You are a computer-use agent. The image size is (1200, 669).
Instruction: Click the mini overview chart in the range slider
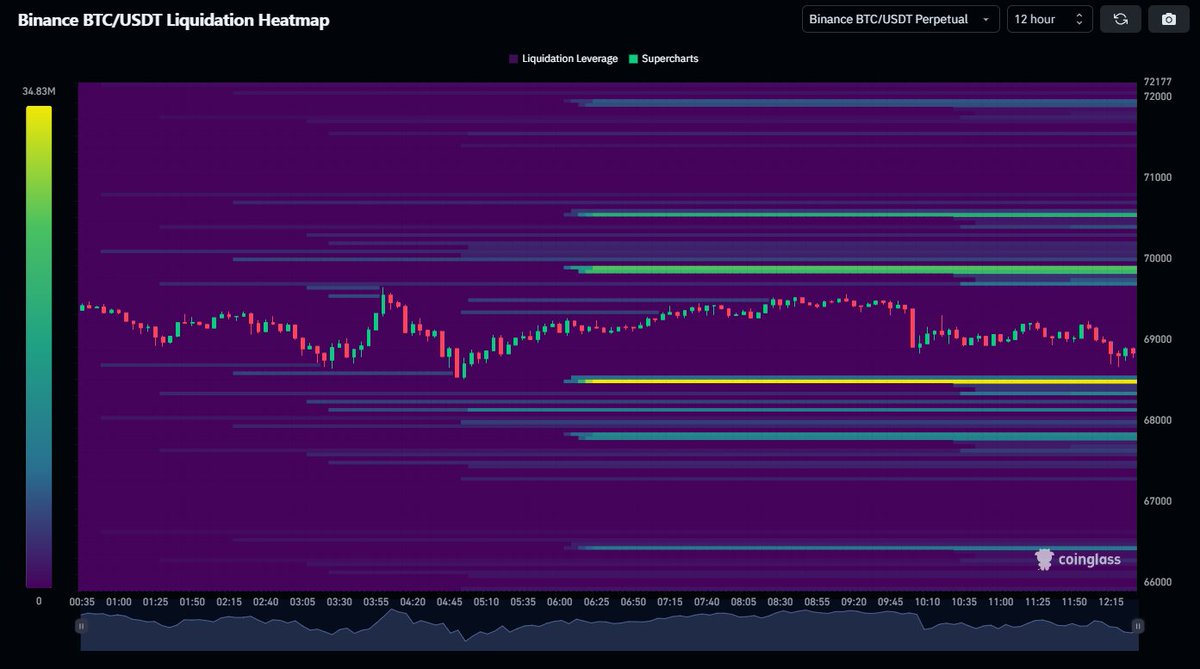608,630
